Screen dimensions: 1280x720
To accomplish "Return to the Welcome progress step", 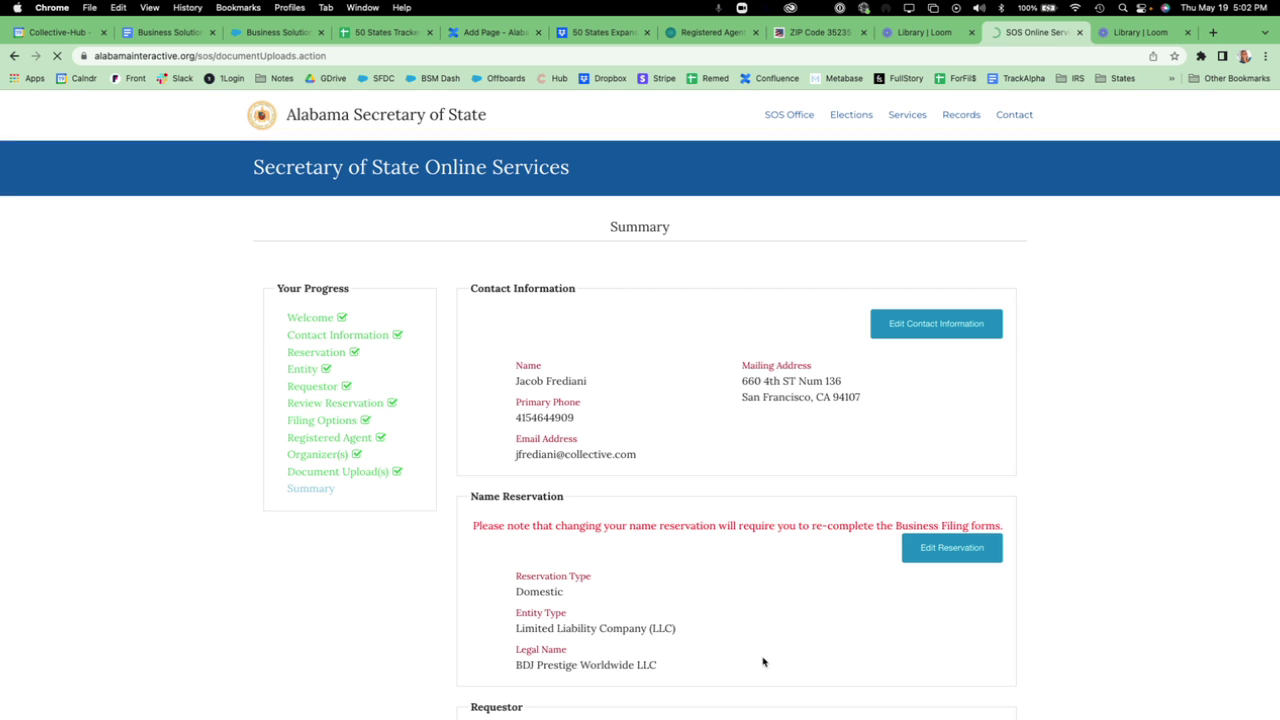I will click(310, 318).
